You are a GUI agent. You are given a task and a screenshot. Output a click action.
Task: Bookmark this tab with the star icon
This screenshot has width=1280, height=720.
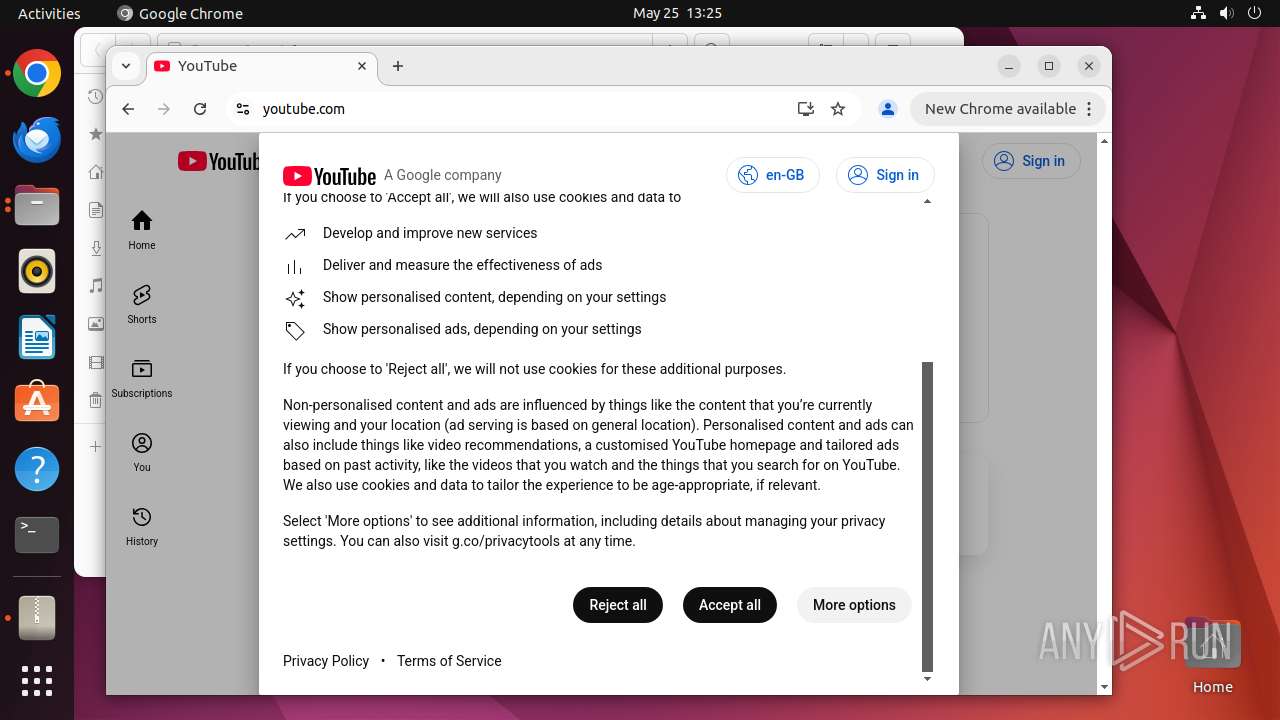coord(838,109)
